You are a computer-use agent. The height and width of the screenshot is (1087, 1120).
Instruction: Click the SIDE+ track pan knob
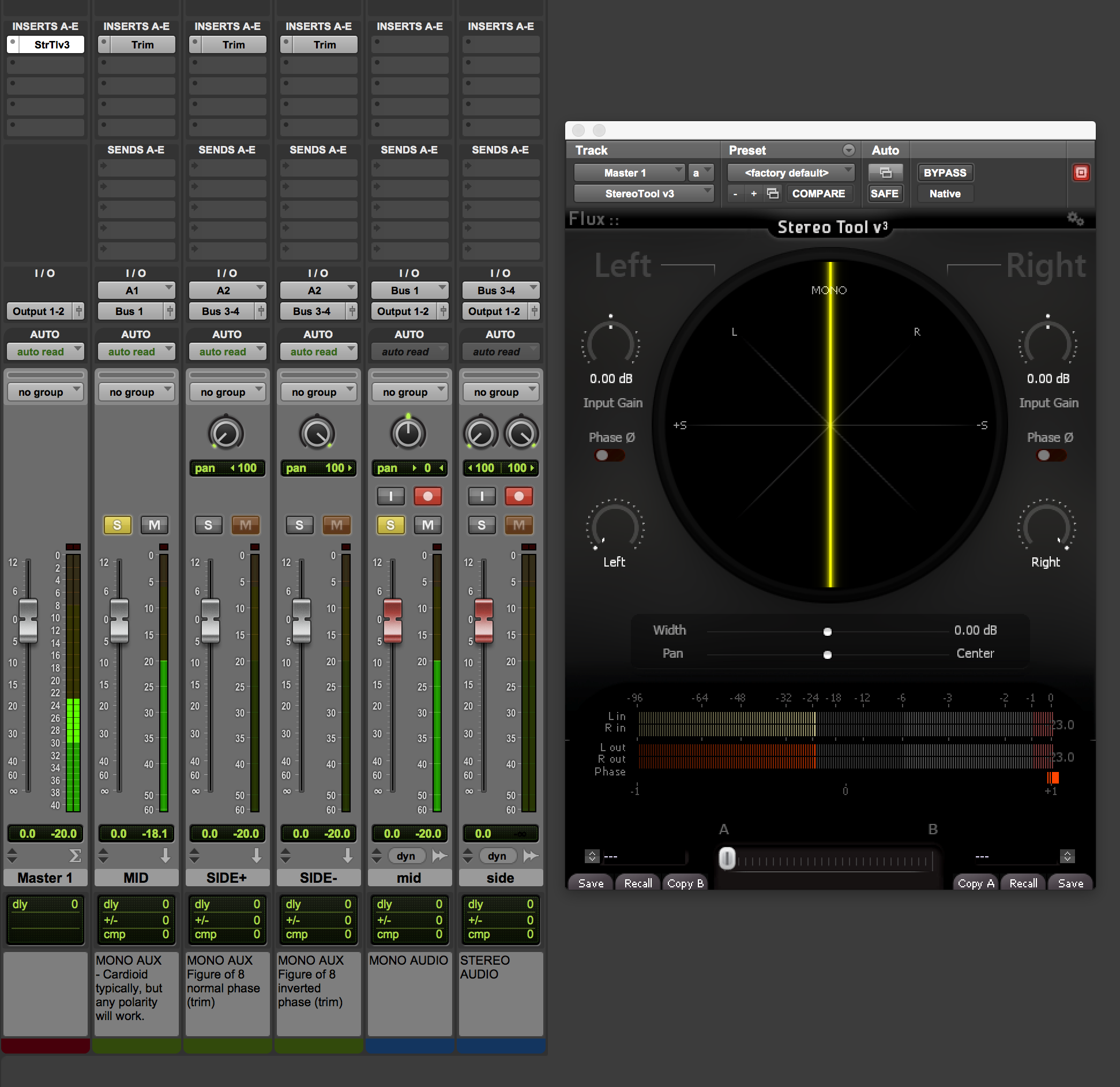point(225,434)
